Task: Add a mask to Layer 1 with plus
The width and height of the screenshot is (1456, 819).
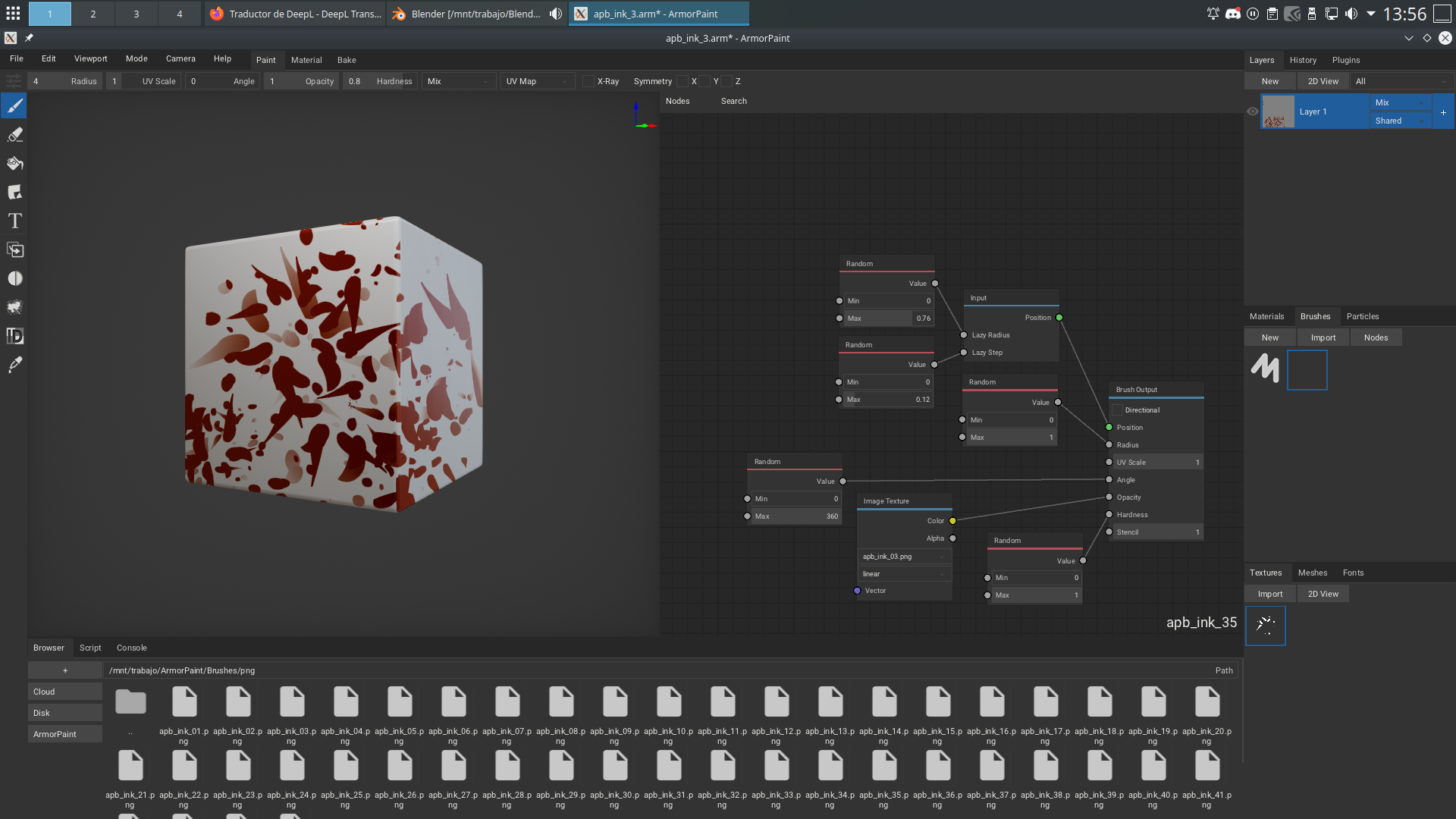Action: click(x=1443, y=112)
